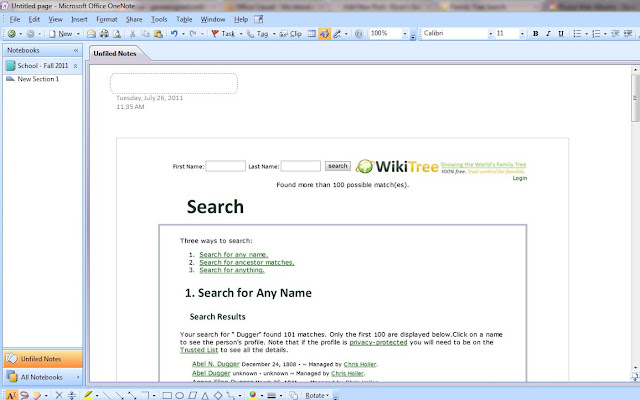The width and height of the screenshot is (640, 400).
Task: Click the Unfiled Notes button in sidebar
Action: pyautogui.click(x=43, y=359)
